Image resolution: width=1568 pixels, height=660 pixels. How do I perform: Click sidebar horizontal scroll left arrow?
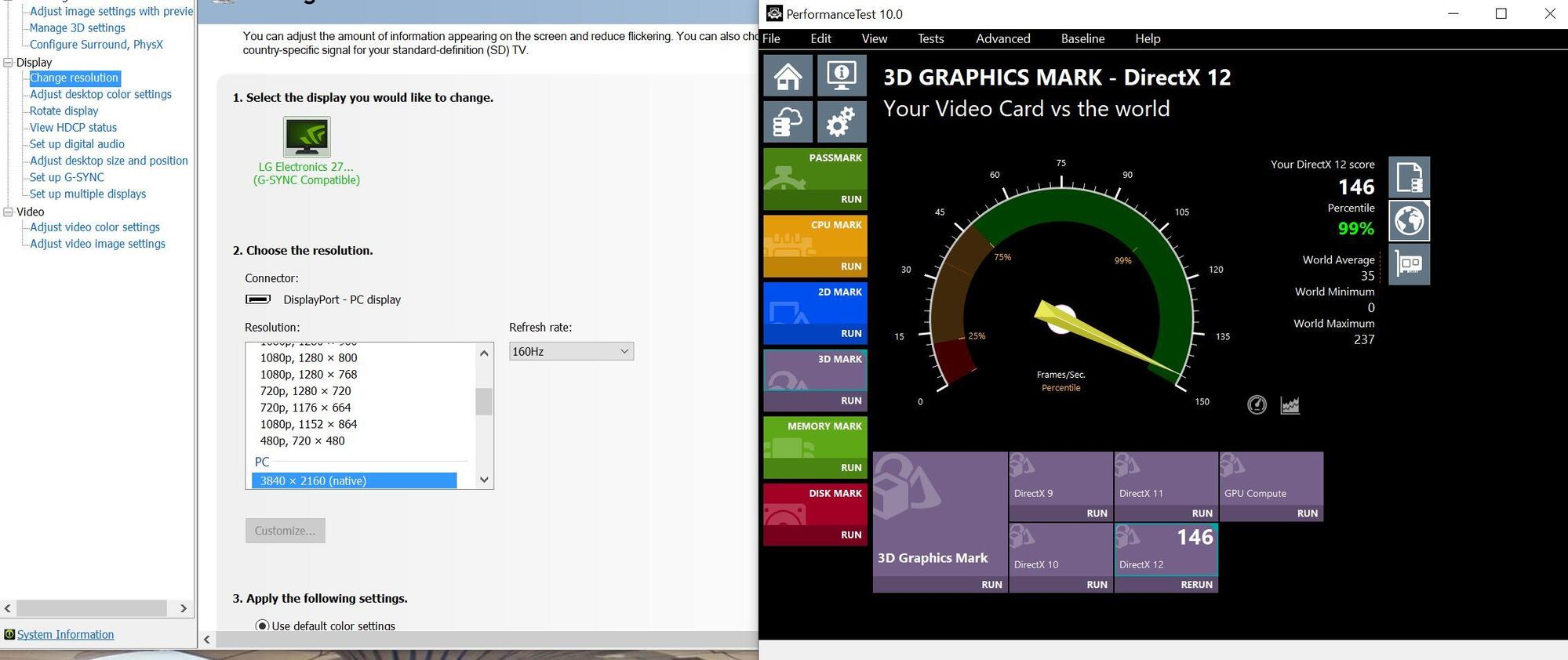[8, 608]
